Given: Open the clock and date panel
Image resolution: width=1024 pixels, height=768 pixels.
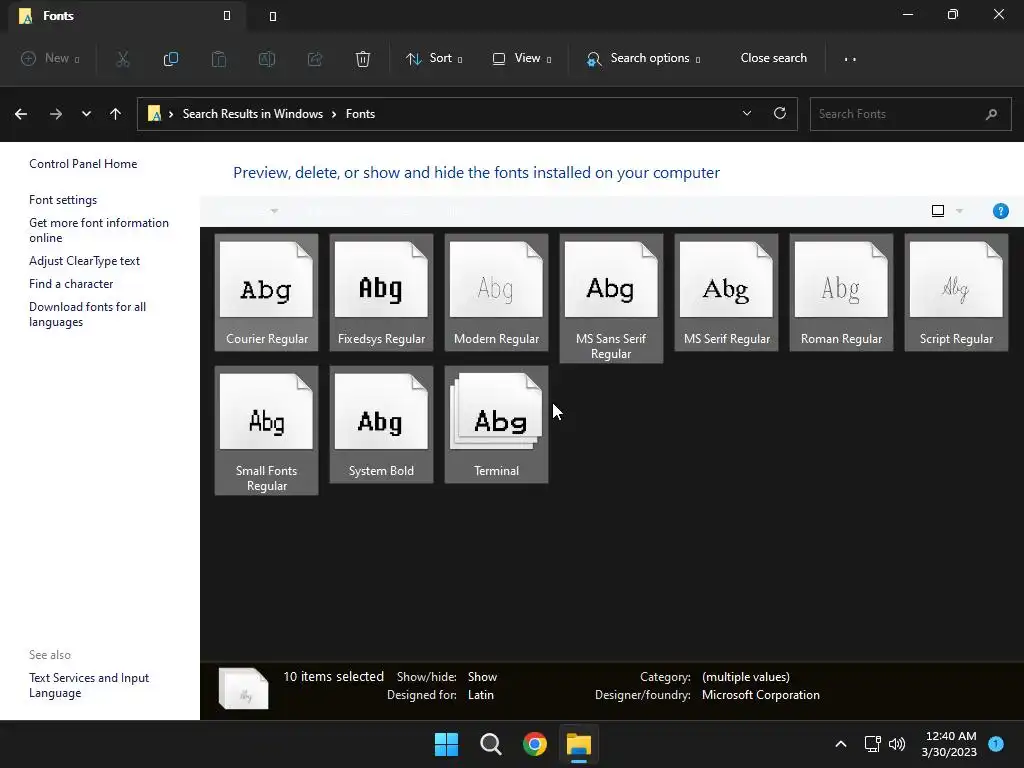Looking at the screenshot, I should point(949,744).
